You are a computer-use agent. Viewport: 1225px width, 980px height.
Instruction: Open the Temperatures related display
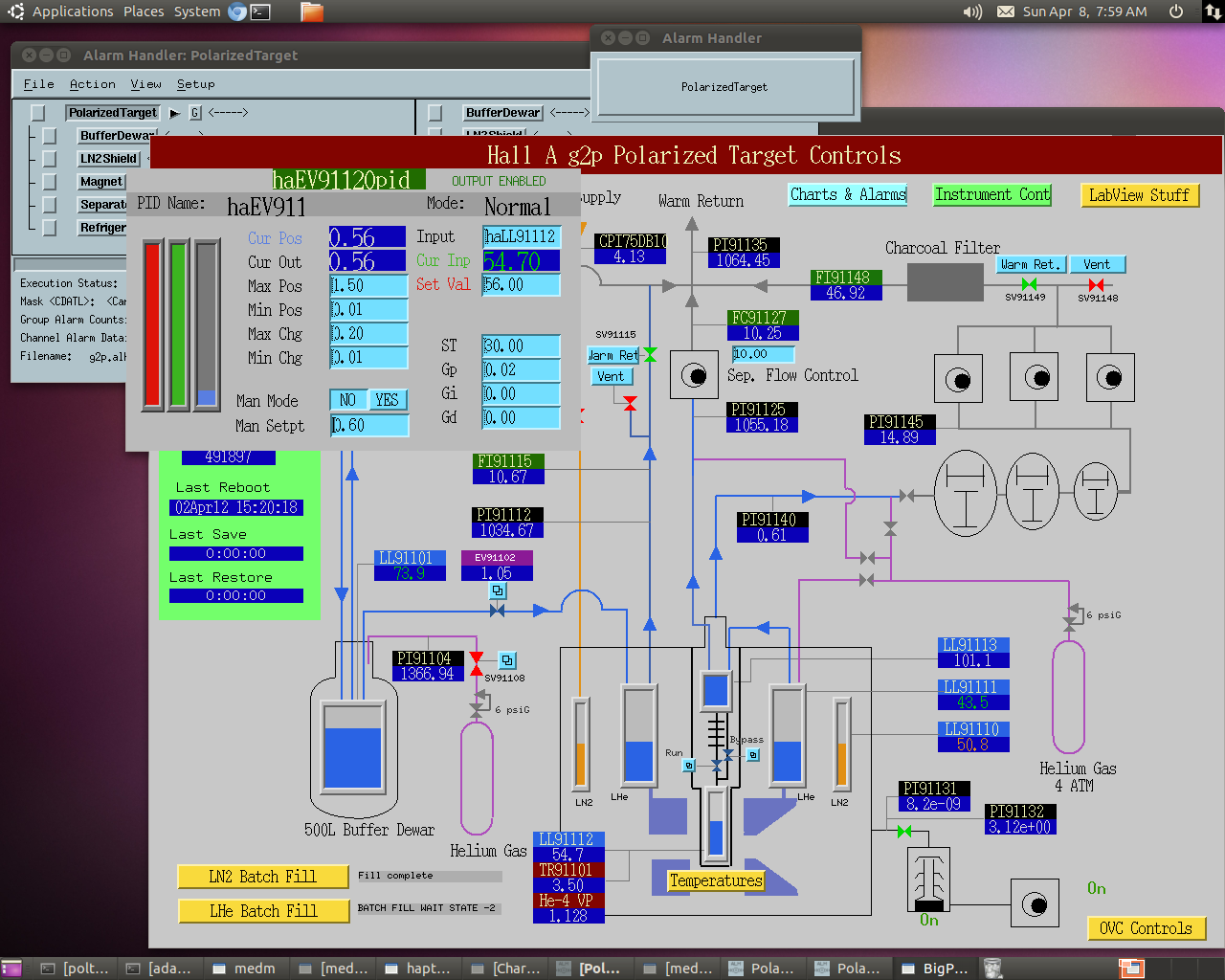(x=716, y=880)
